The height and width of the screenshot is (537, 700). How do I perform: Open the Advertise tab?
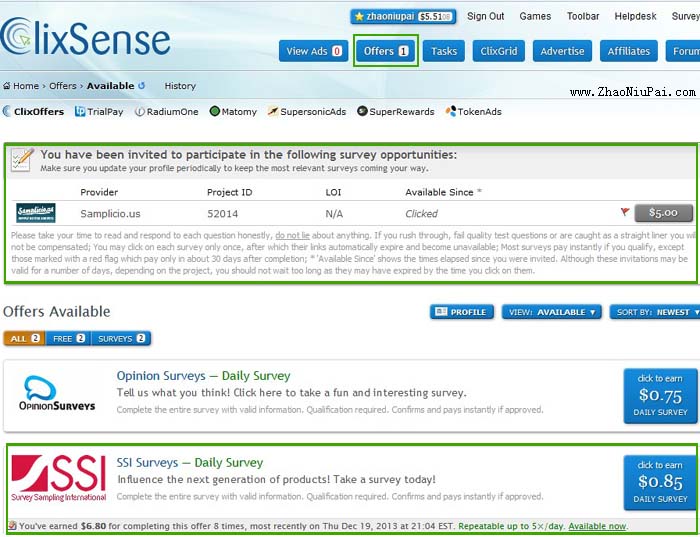[x=562, y=51]
